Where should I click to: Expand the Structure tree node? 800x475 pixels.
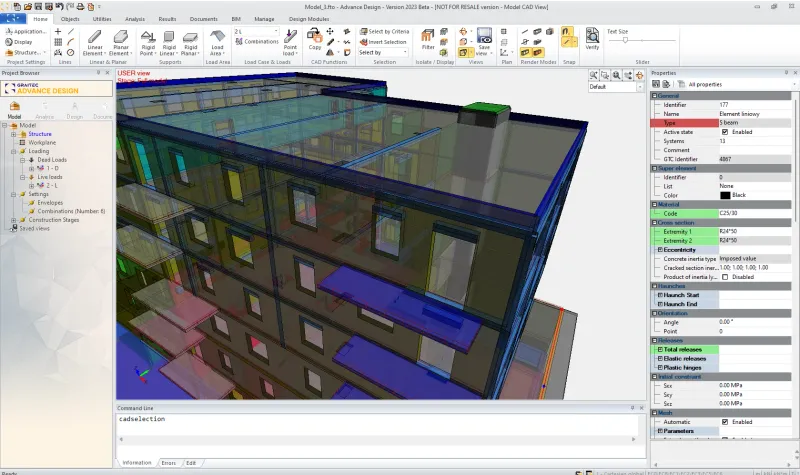[x=14, y=134]
